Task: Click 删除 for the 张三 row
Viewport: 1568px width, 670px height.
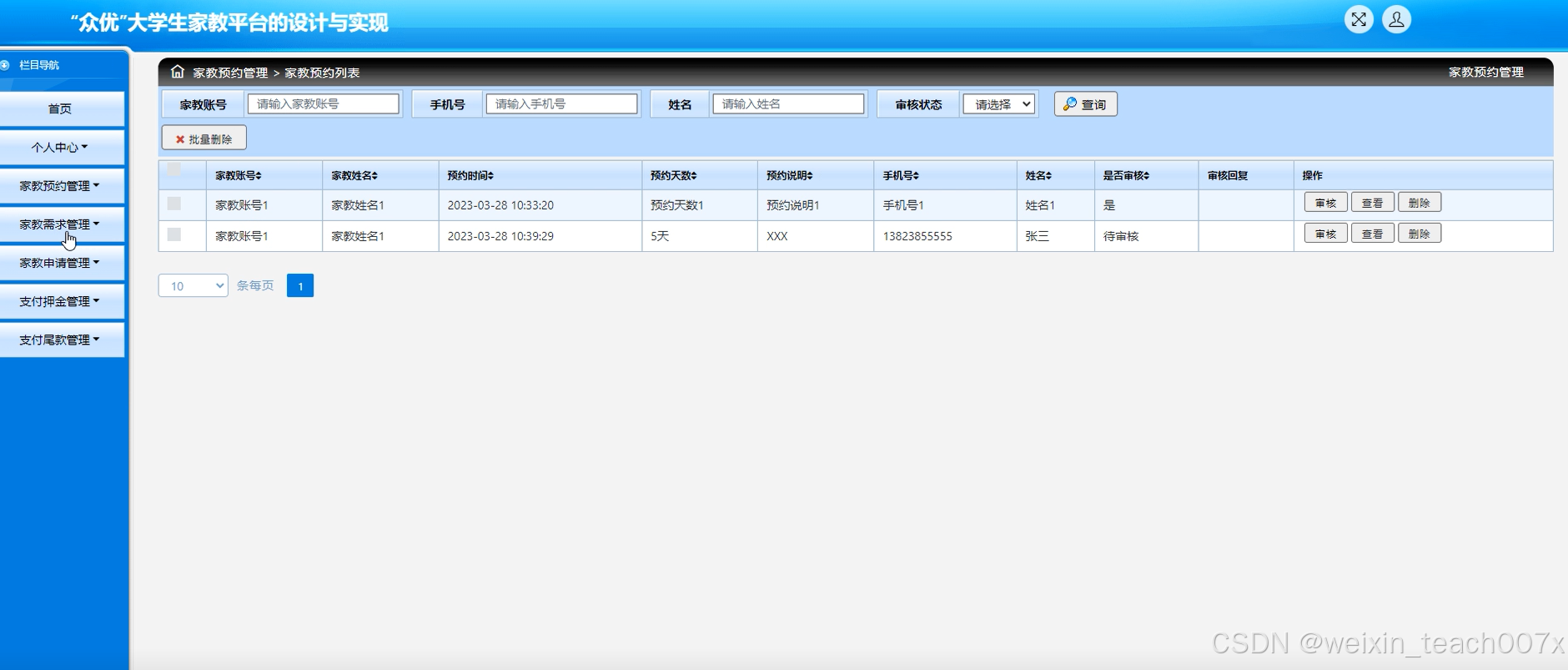Action: click(1419, 234)
